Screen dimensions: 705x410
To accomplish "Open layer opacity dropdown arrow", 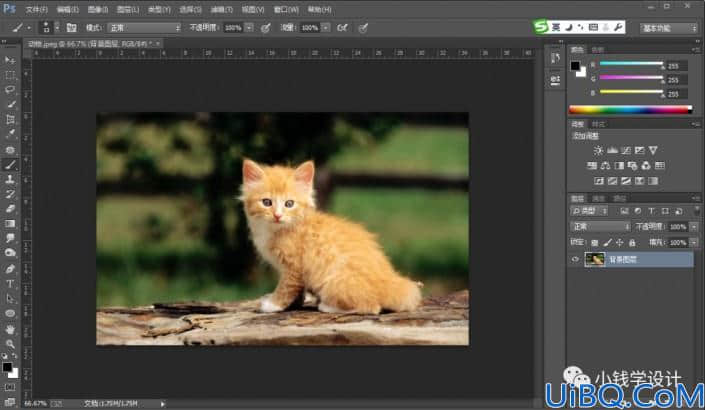I will [694, 227].
